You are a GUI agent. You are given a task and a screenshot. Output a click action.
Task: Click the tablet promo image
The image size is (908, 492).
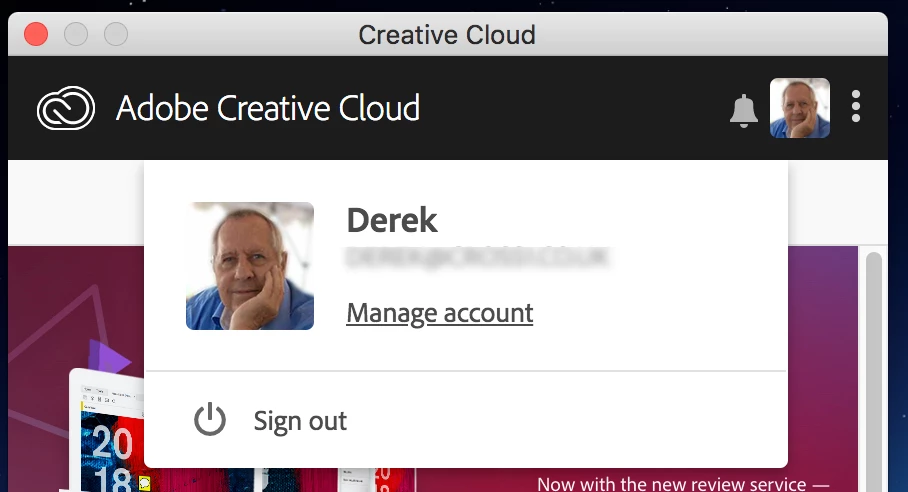pos(107,430)
